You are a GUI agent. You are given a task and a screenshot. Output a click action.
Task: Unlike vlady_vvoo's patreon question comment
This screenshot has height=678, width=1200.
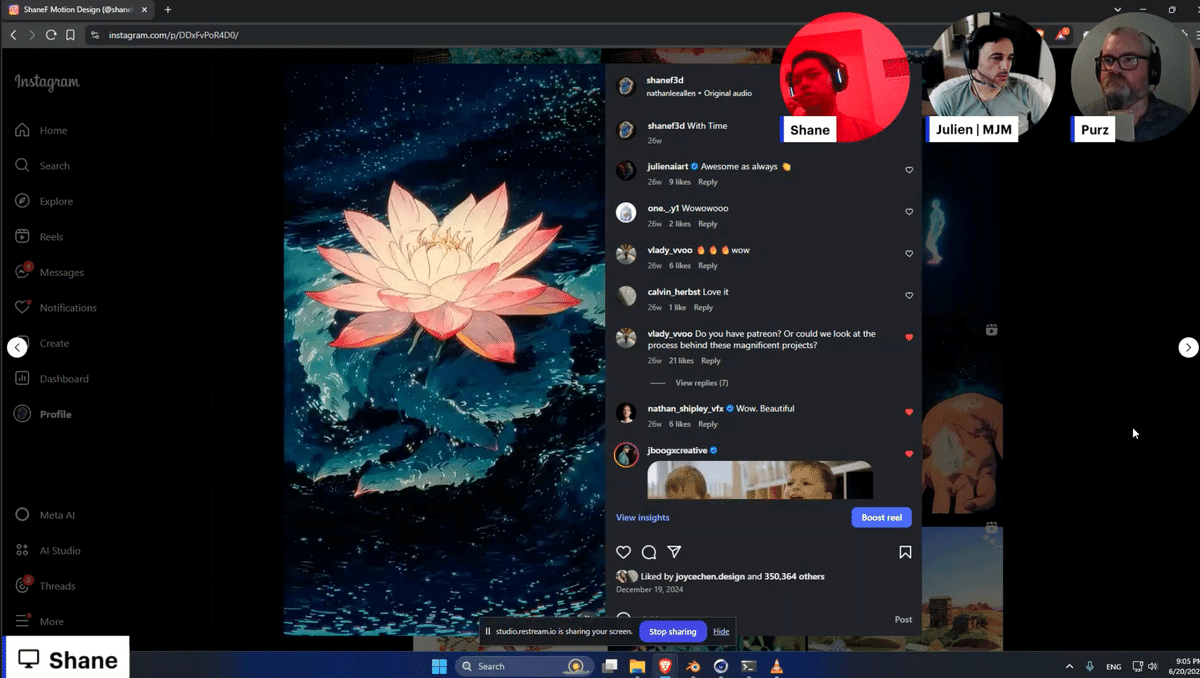pos(909,338)
